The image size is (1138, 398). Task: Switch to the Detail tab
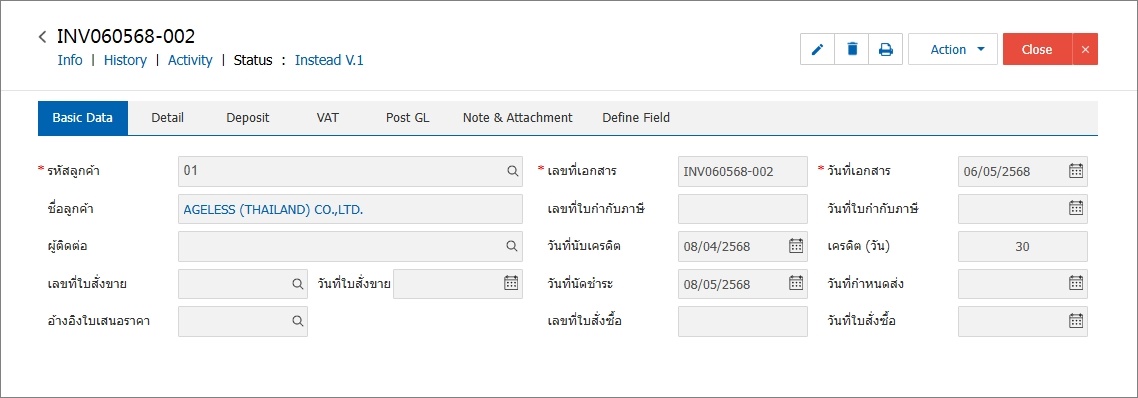pyautogui.click(x=168, y=118)
